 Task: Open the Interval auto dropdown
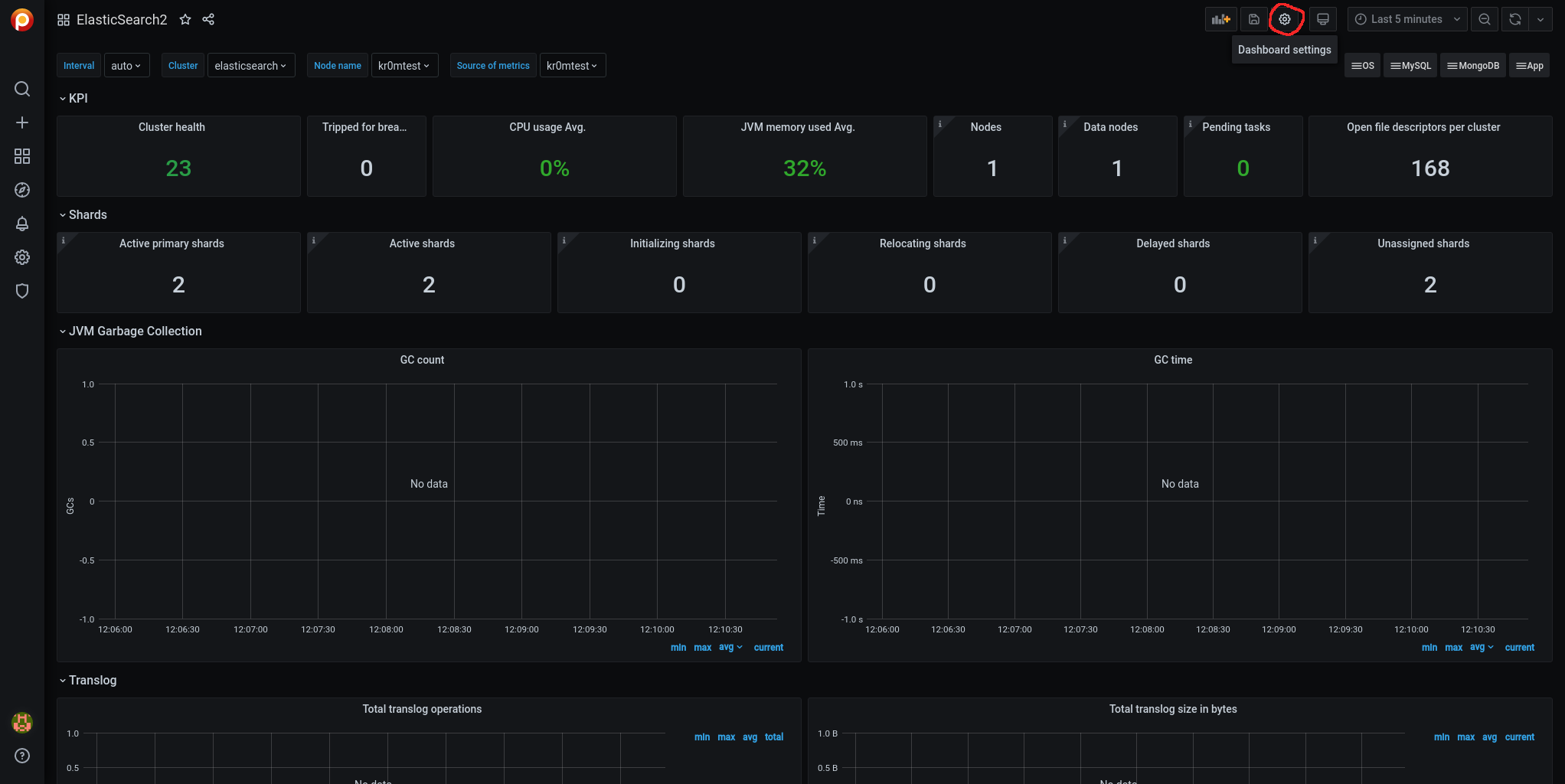[126, 66]
